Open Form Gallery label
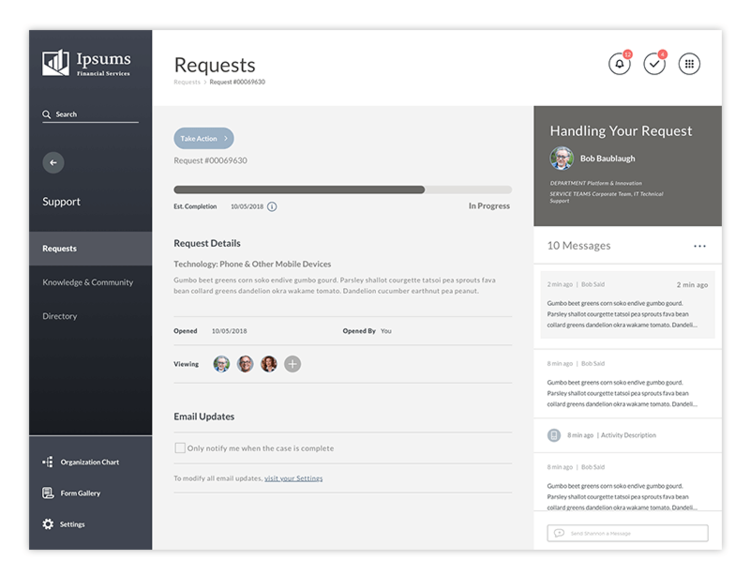This screenshot has width=750, height=577. [x=80, y=493]
